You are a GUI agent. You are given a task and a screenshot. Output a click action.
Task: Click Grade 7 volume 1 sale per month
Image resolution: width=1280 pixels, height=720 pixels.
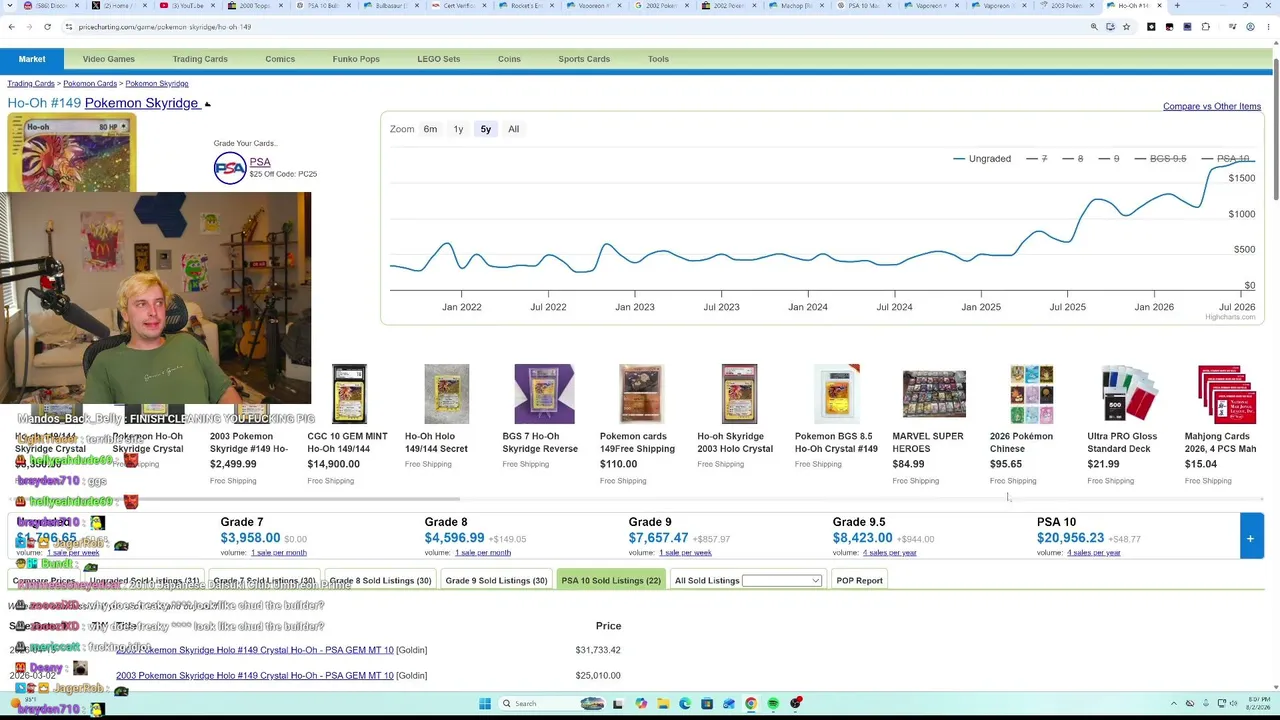279,553
